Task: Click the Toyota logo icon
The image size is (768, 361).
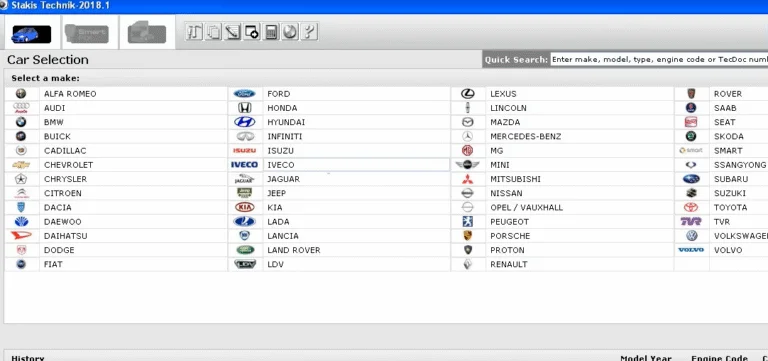Action: tap(691, 207)
